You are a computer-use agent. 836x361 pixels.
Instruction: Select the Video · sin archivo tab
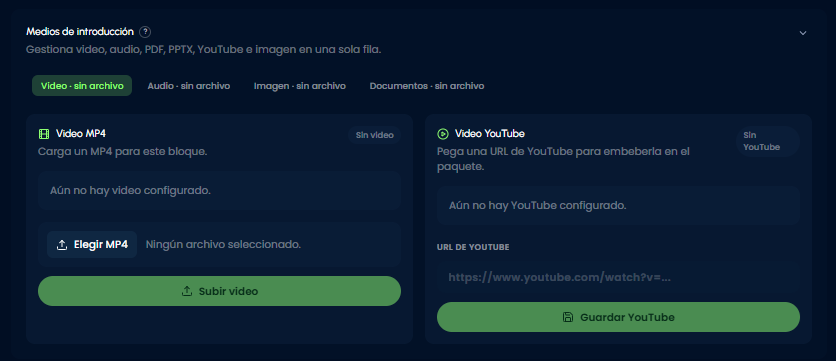click(82, 86)
